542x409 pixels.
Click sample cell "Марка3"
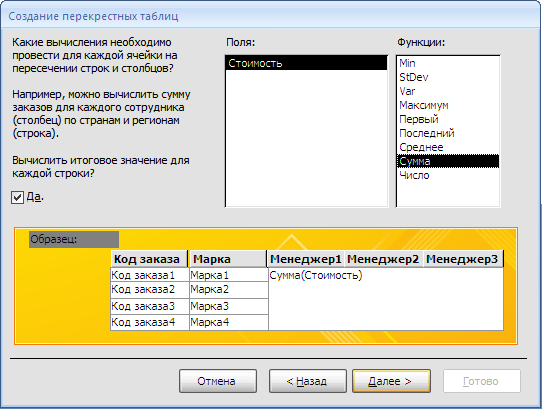tap(229, 306)
